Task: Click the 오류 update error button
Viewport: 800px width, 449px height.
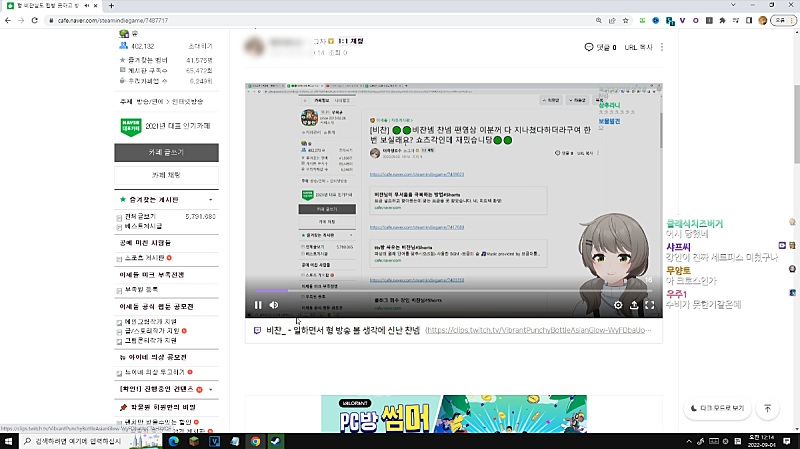Action: click(x=781, y=20)
